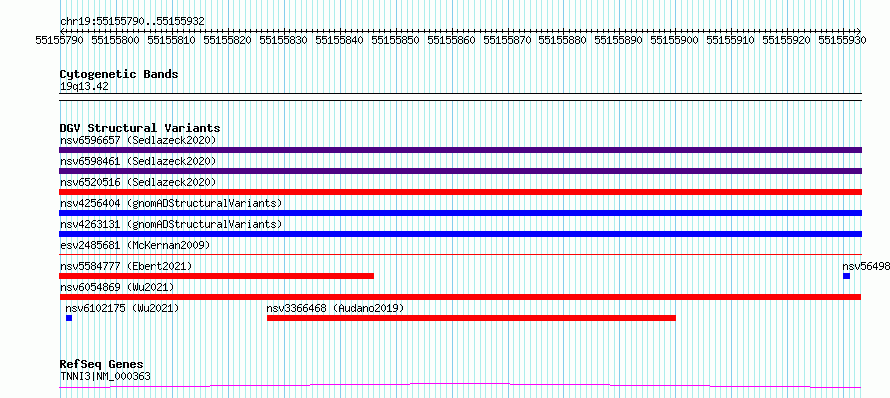This screenshot has width=890, height=398.
Task: Click ruler position 55155810
Action: click(x=171, y=40)
